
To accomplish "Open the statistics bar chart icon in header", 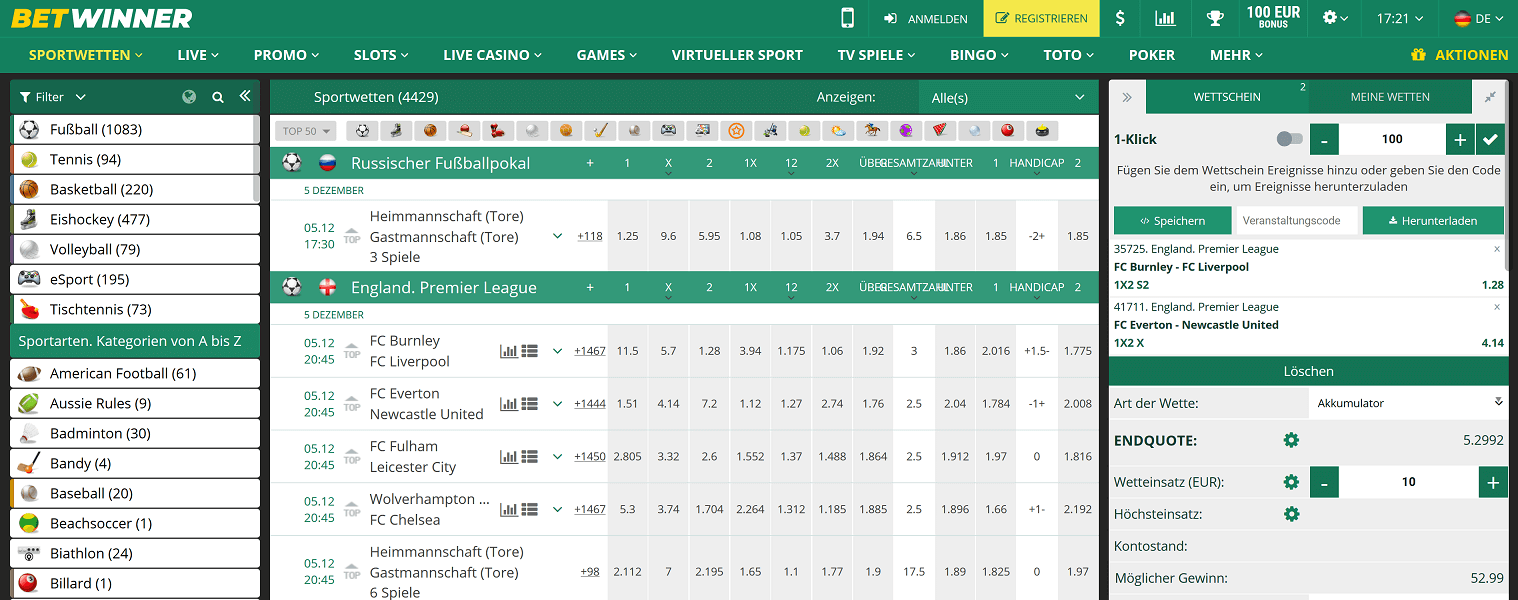I will point(1165,18).
